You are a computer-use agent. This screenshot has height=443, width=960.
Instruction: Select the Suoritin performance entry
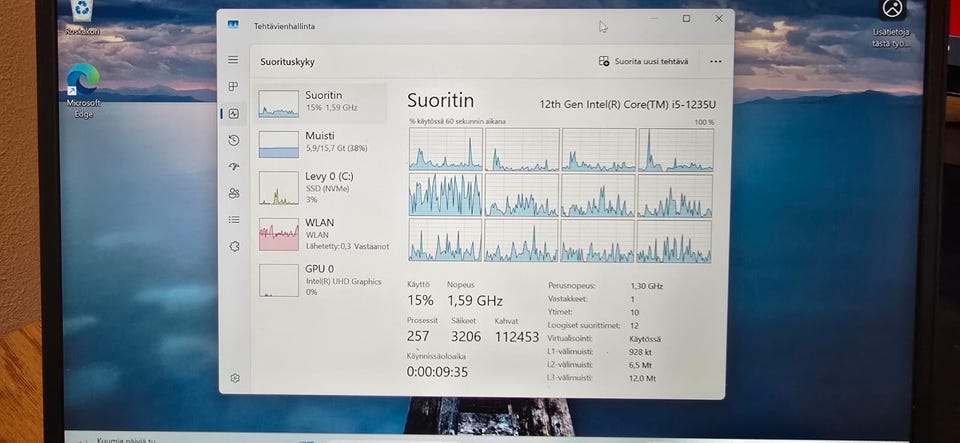[x=322, y=103]
